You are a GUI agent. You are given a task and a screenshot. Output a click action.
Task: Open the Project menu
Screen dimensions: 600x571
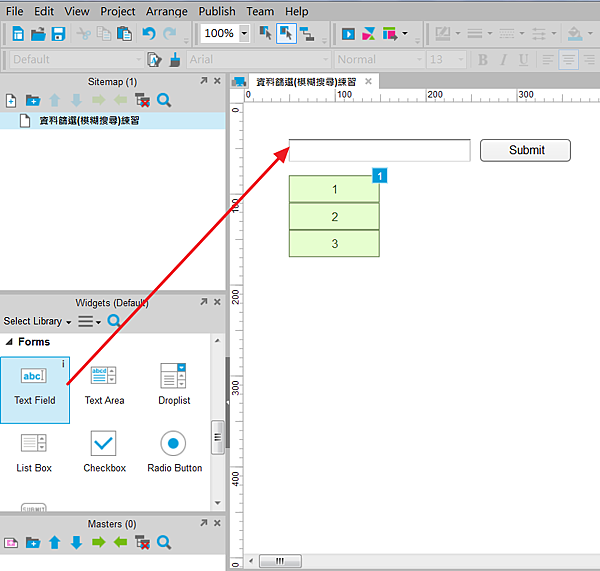pos(117,11)
